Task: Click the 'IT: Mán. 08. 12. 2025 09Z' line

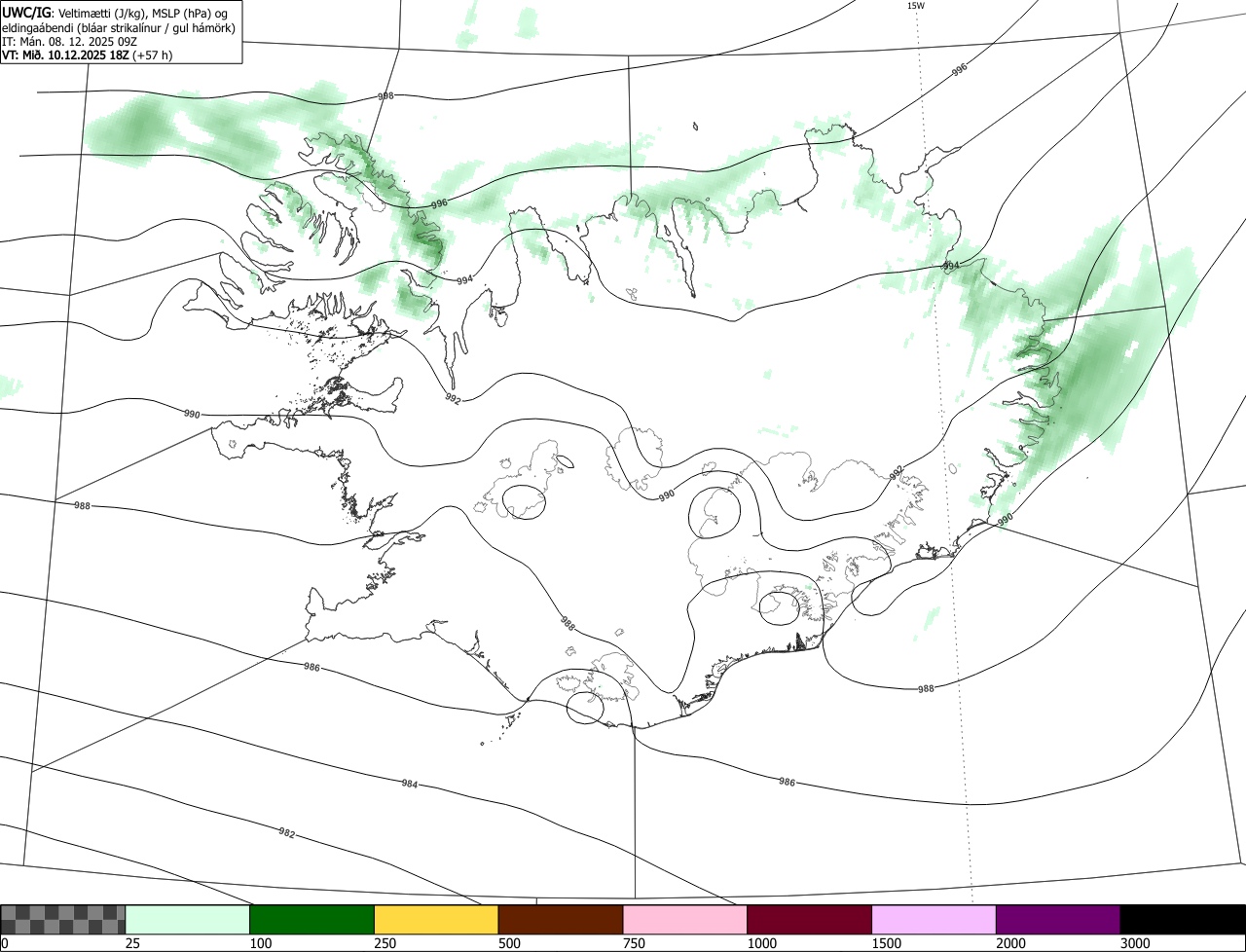Action: [x=67, y=41]
